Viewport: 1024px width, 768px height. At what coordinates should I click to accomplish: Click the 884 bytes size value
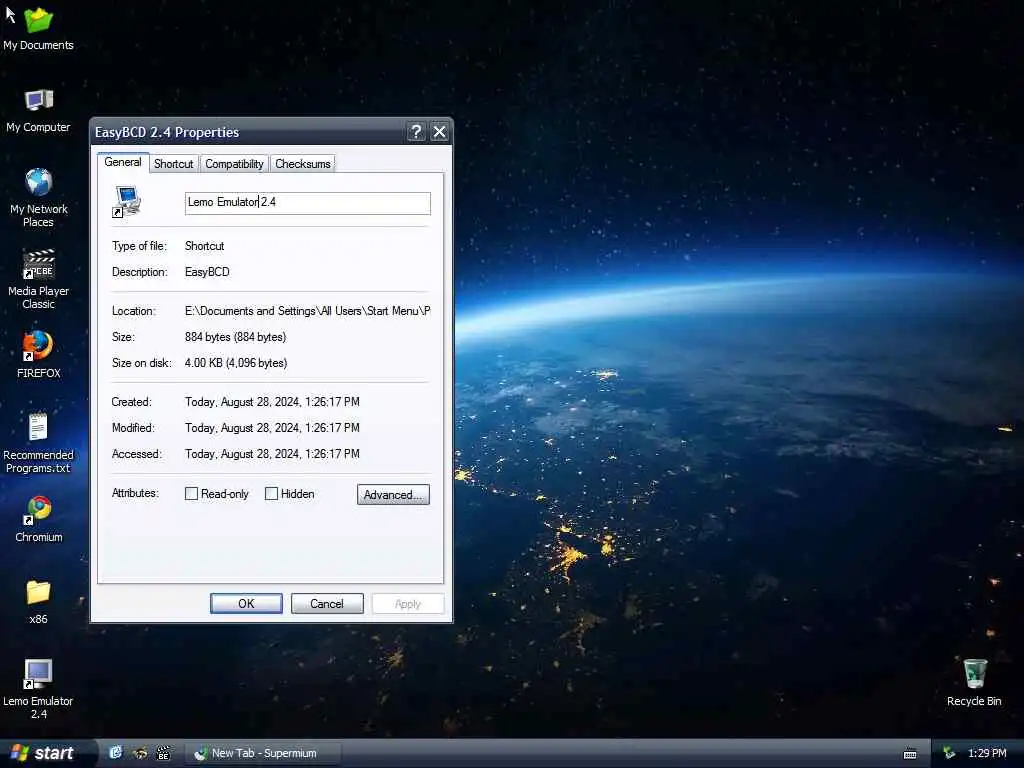click(235, 337)
